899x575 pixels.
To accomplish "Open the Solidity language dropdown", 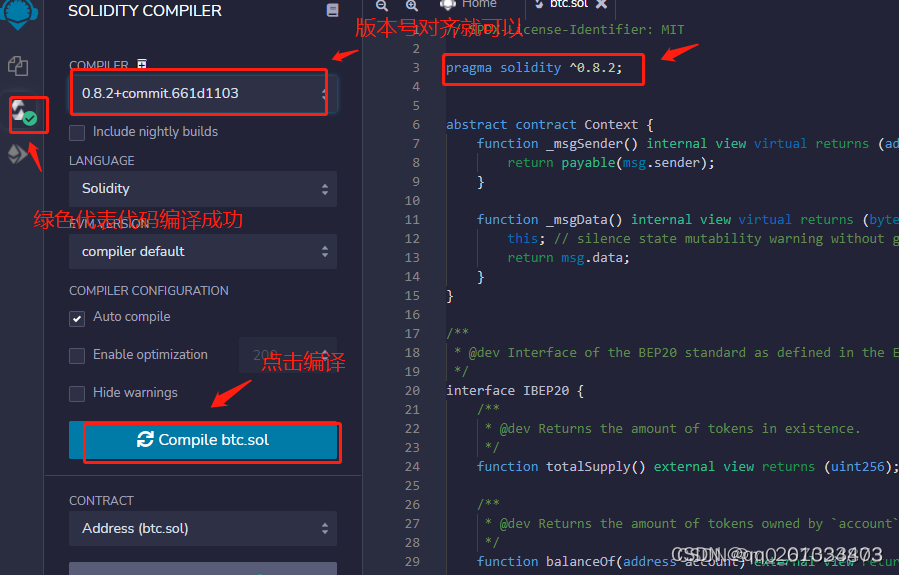I will [203, 189].
